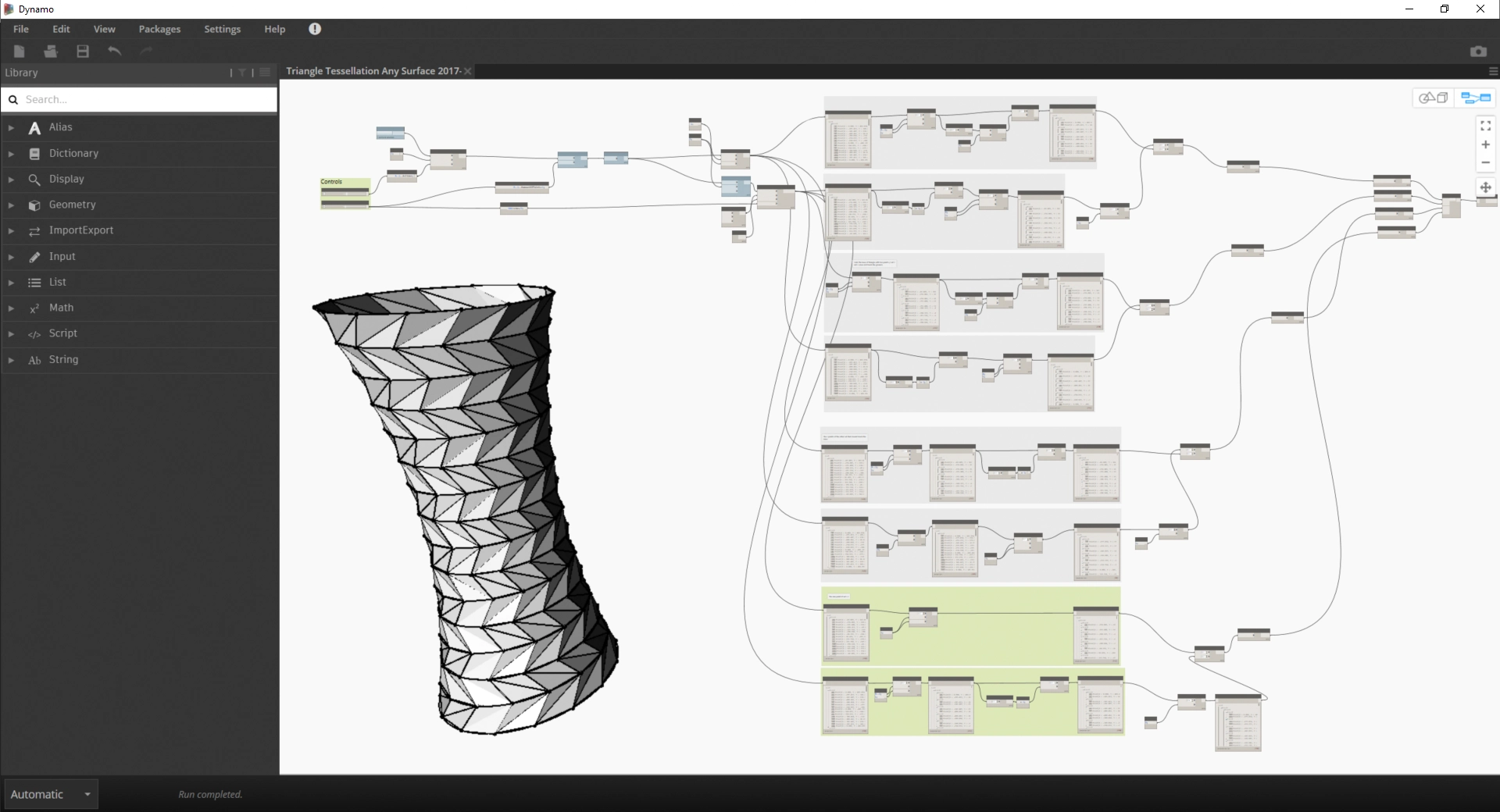
Task: Undo the last action with arrow icon
Action: [x=115, y=52]
